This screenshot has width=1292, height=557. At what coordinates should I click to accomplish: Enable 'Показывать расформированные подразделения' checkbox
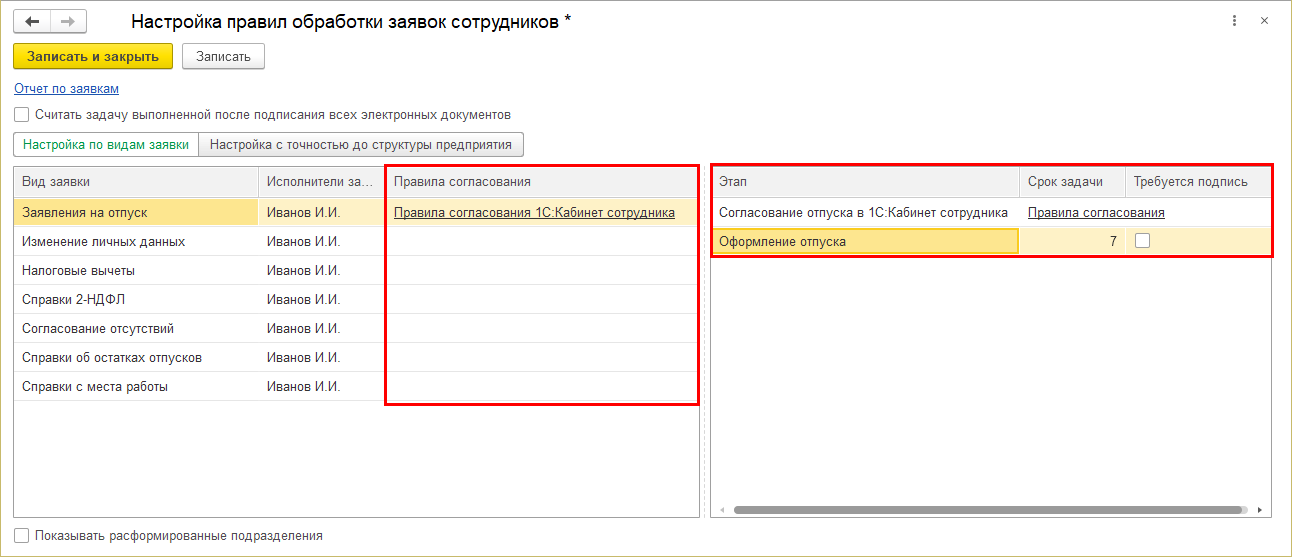coord(22,535)
